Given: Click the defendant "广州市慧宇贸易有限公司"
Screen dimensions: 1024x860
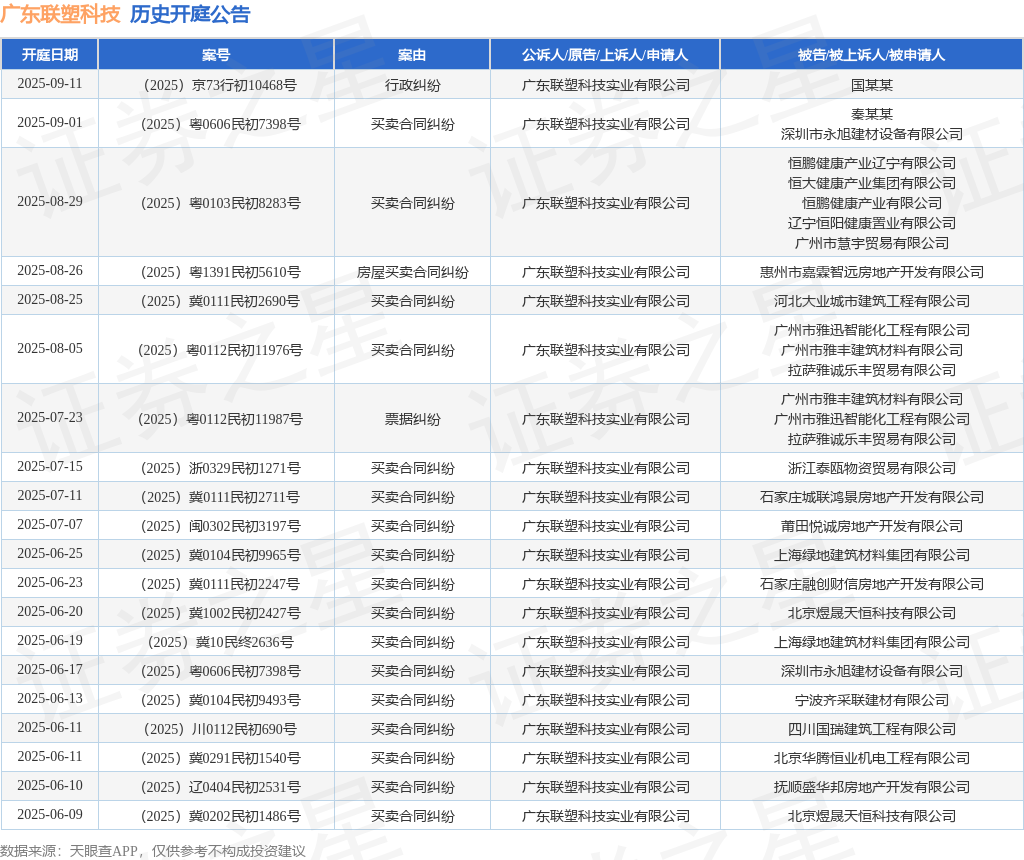Looking at the screenshot, I should click(872, 244).
